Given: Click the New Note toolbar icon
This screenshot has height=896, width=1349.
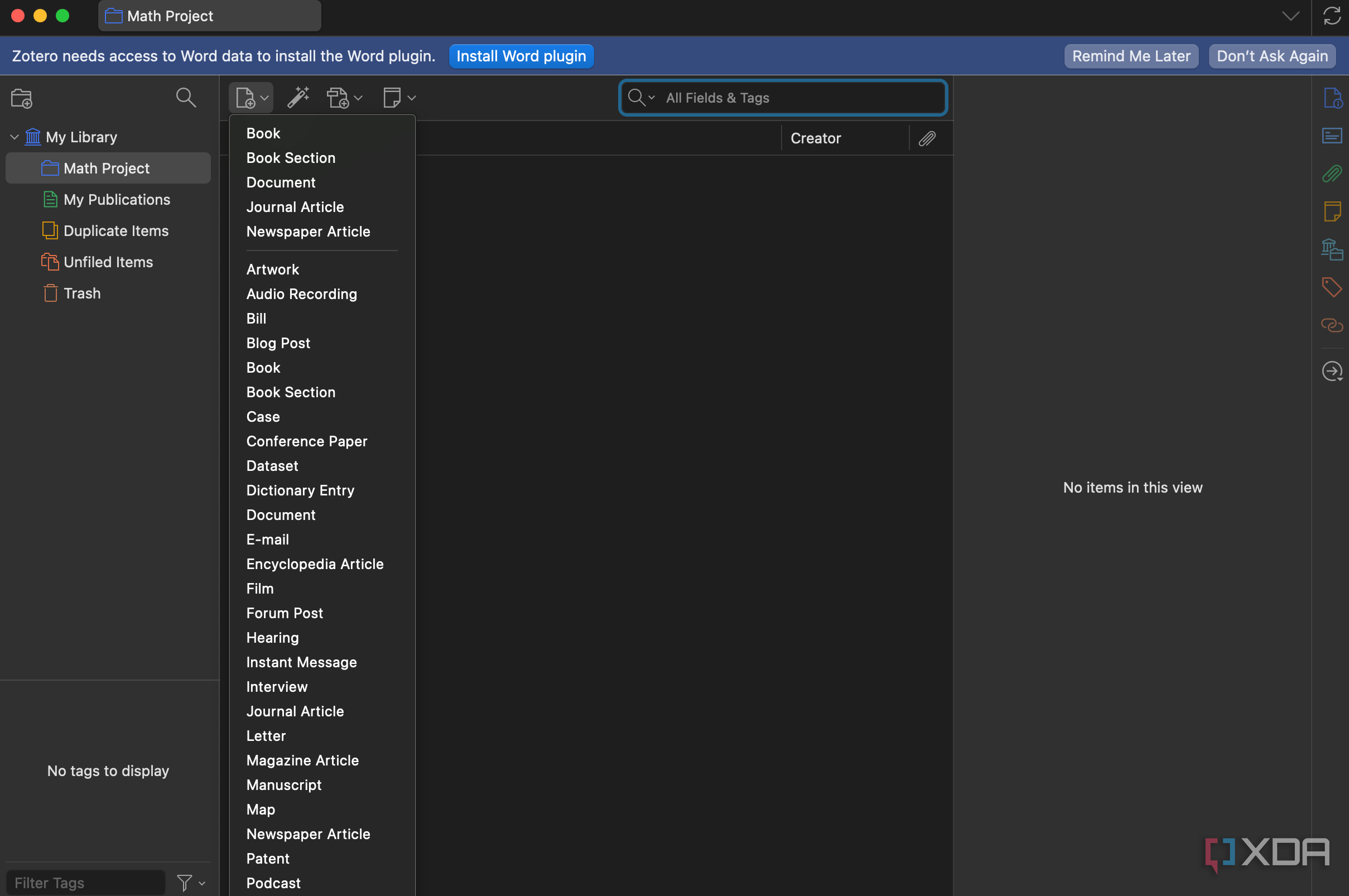Looking at the screenshot, I should pos(399,98).
